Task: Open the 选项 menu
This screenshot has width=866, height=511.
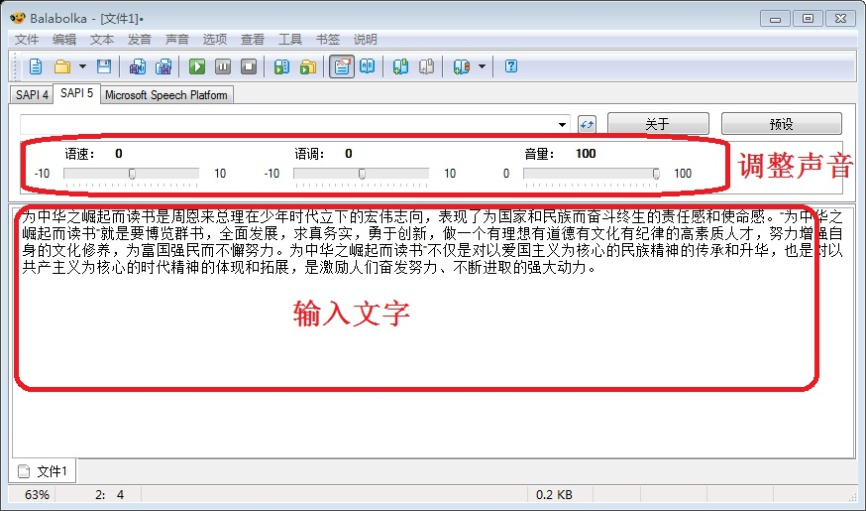Action: (214, 39)
